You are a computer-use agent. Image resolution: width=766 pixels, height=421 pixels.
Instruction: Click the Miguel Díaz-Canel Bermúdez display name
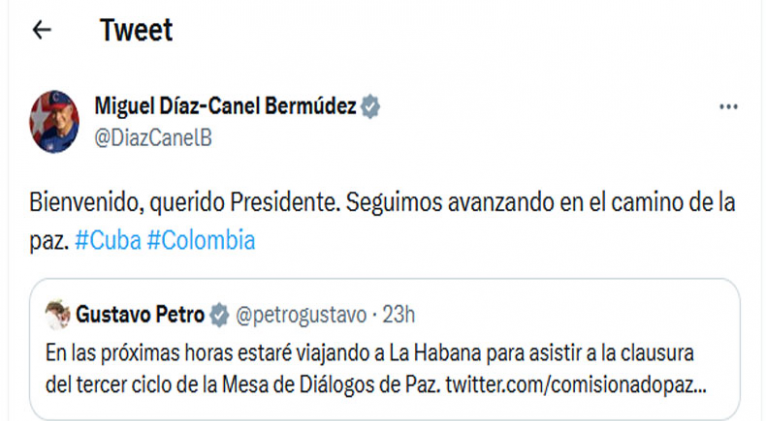click(224, 106)
